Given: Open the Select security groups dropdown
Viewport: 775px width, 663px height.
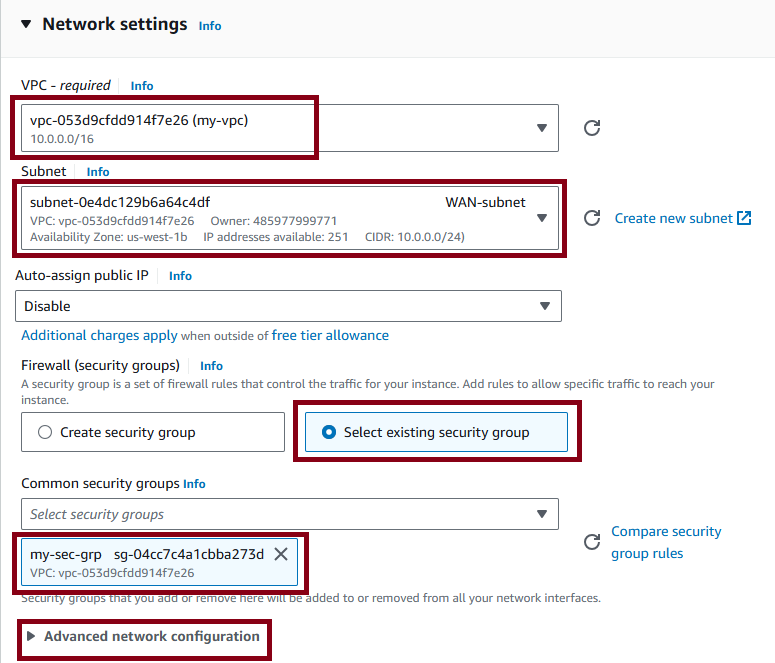Looking at the screenshot, I should point(290,514).
